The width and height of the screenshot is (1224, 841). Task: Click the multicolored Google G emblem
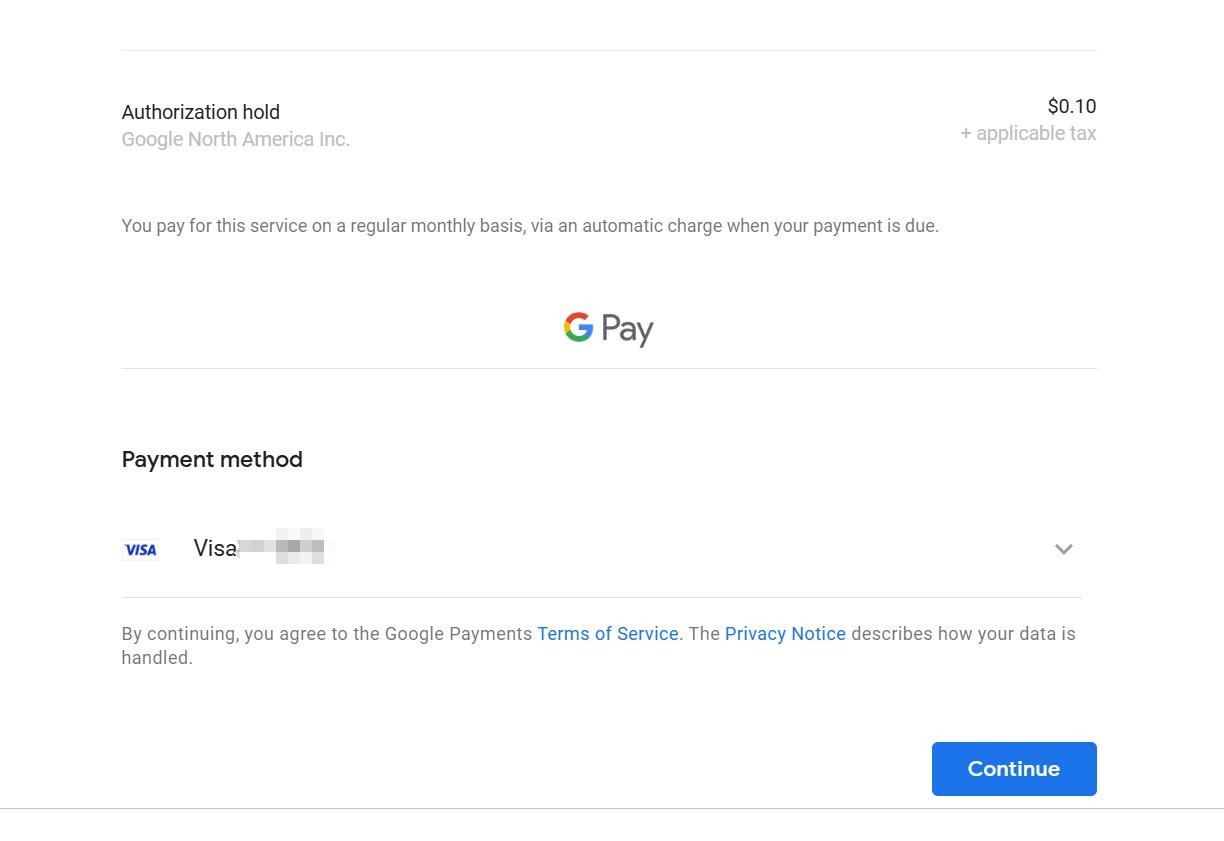click(578, 327)
